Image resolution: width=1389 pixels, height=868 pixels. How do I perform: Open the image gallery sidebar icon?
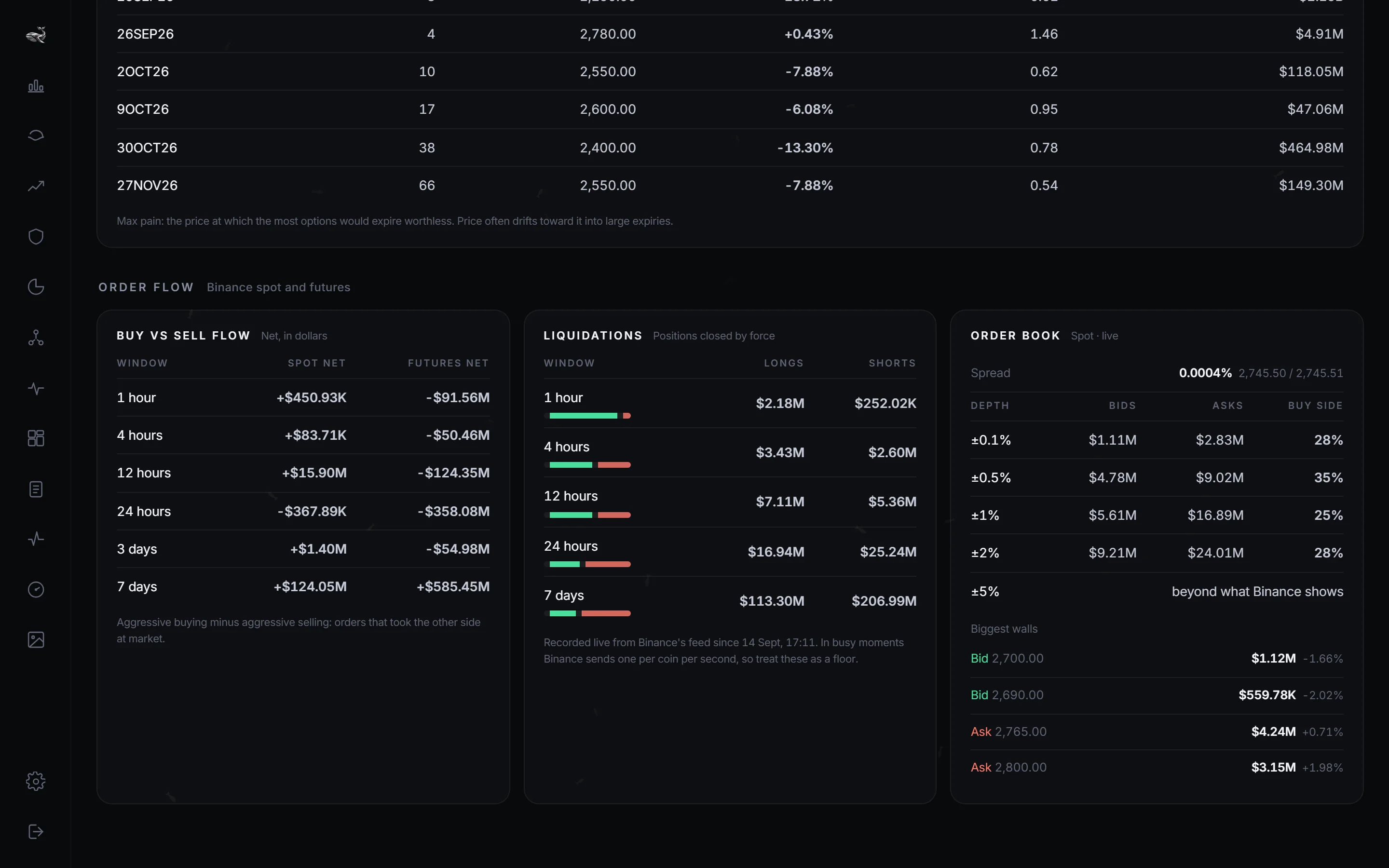[x=36, y=640]
